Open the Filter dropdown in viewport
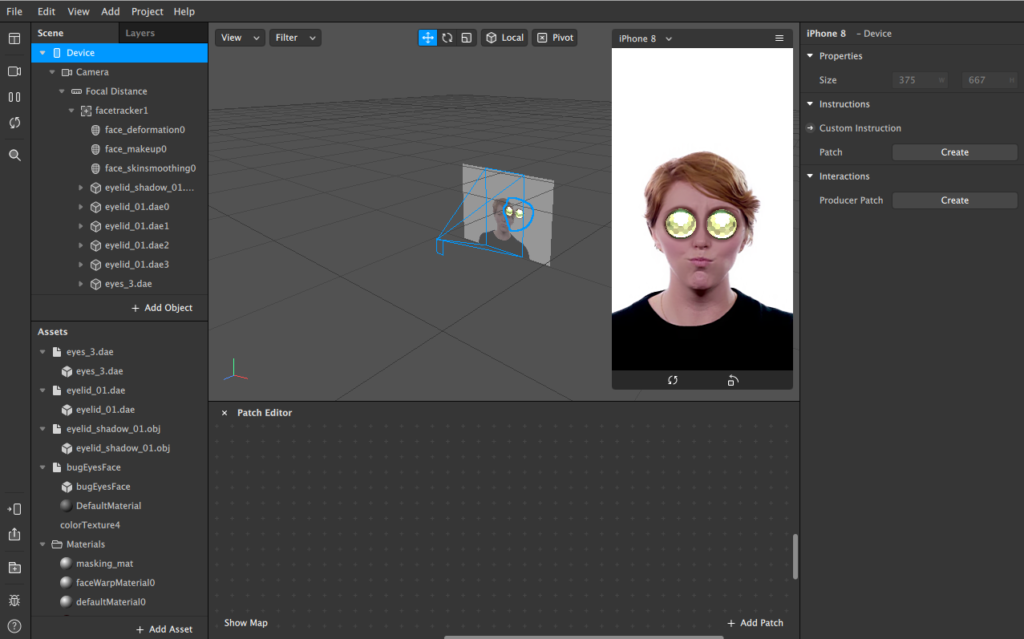The height and width of the screenshot is (639, 1024). pos(295,38)
